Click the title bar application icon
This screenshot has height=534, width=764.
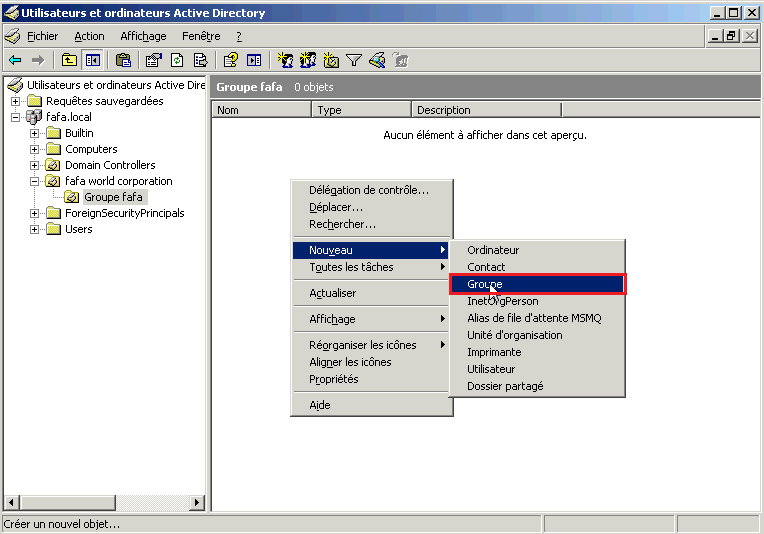11,13
